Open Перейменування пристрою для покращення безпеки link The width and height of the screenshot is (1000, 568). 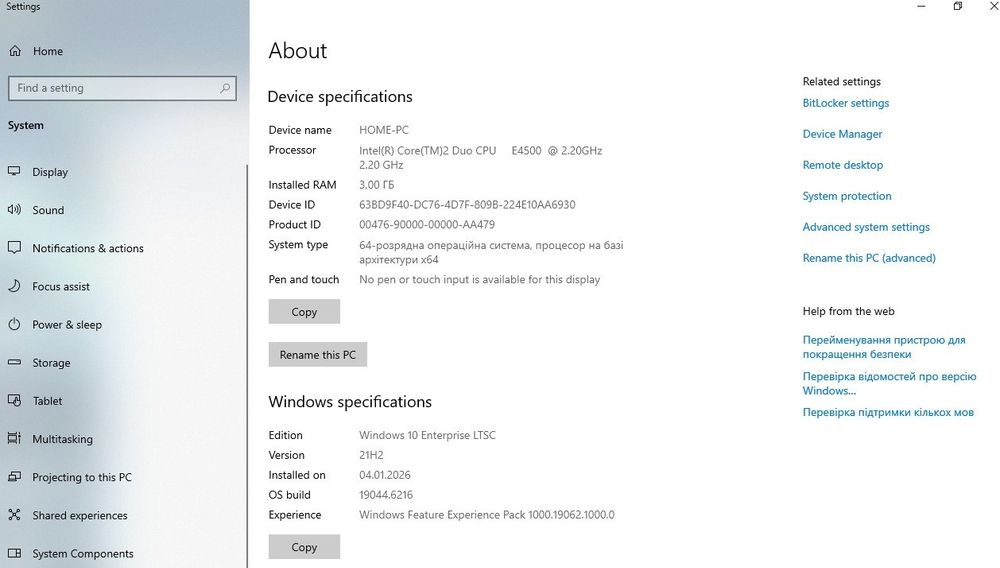pos(884,347)
